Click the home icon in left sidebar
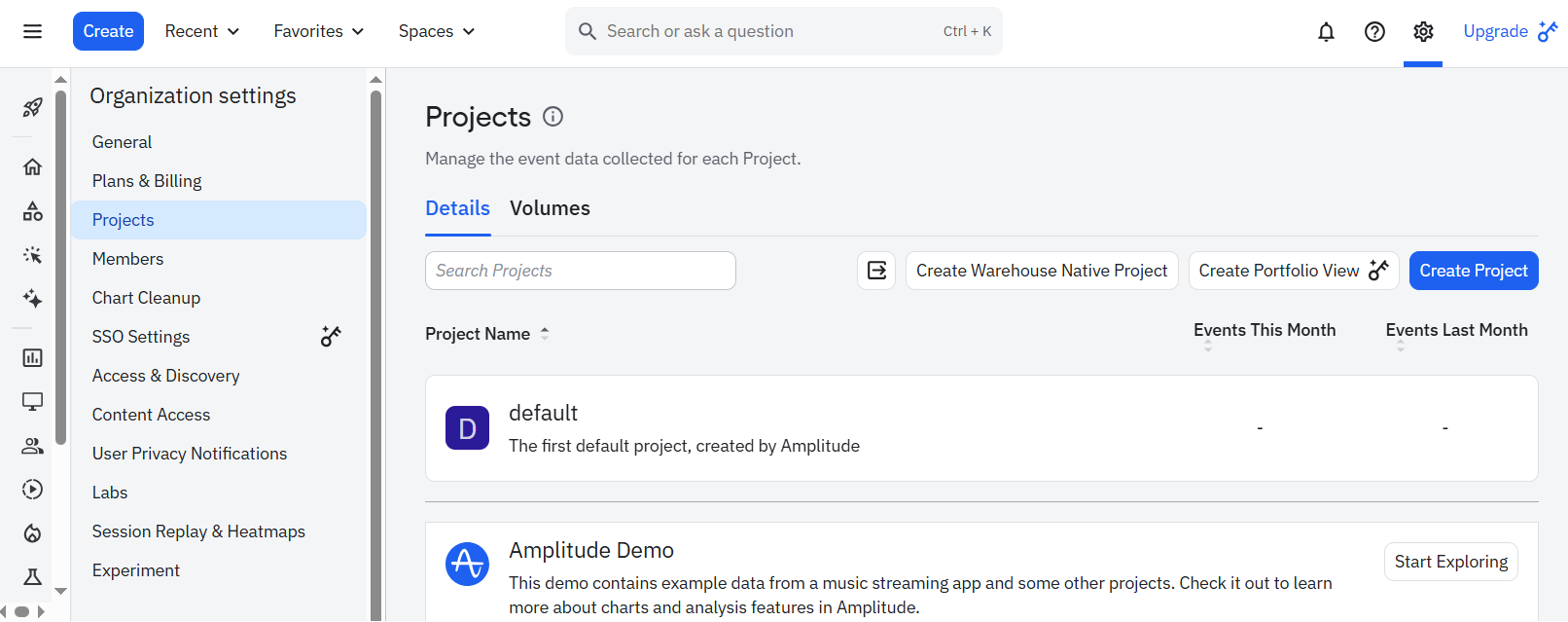Image resolution: width=1568 pixels, height=622 pixels. [x=32, y=166]
